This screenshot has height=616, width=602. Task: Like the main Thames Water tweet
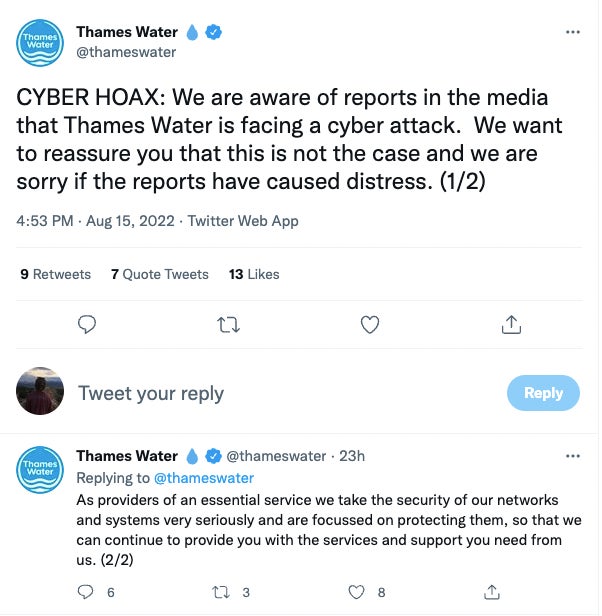[x=370, y=324]
